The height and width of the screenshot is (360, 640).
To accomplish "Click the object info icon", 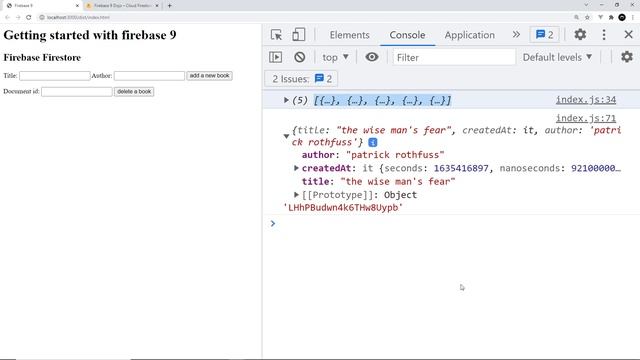I will tap(373, 142).
